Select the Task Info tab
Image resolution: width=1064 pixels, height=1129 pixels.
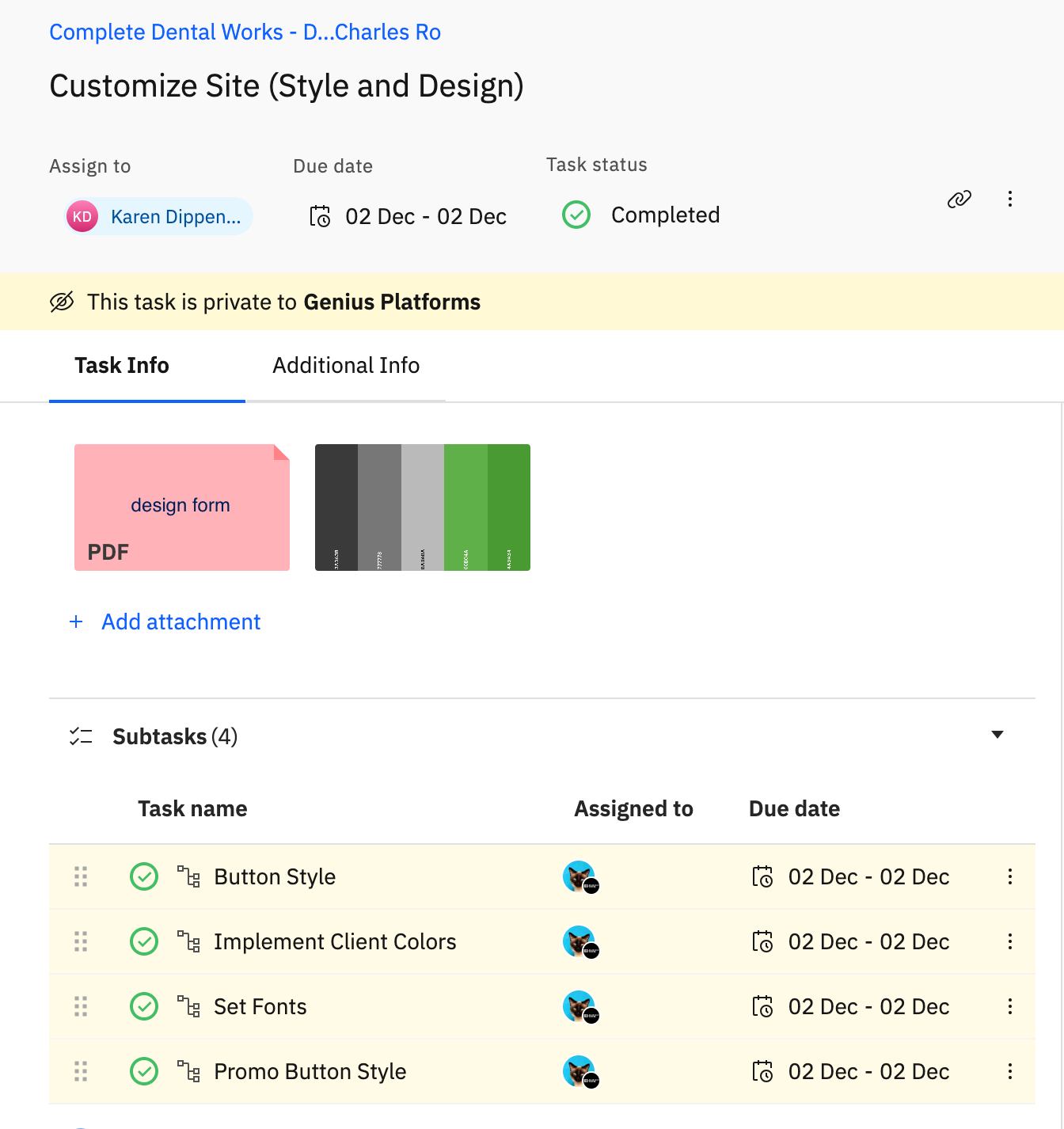(122, 365)
